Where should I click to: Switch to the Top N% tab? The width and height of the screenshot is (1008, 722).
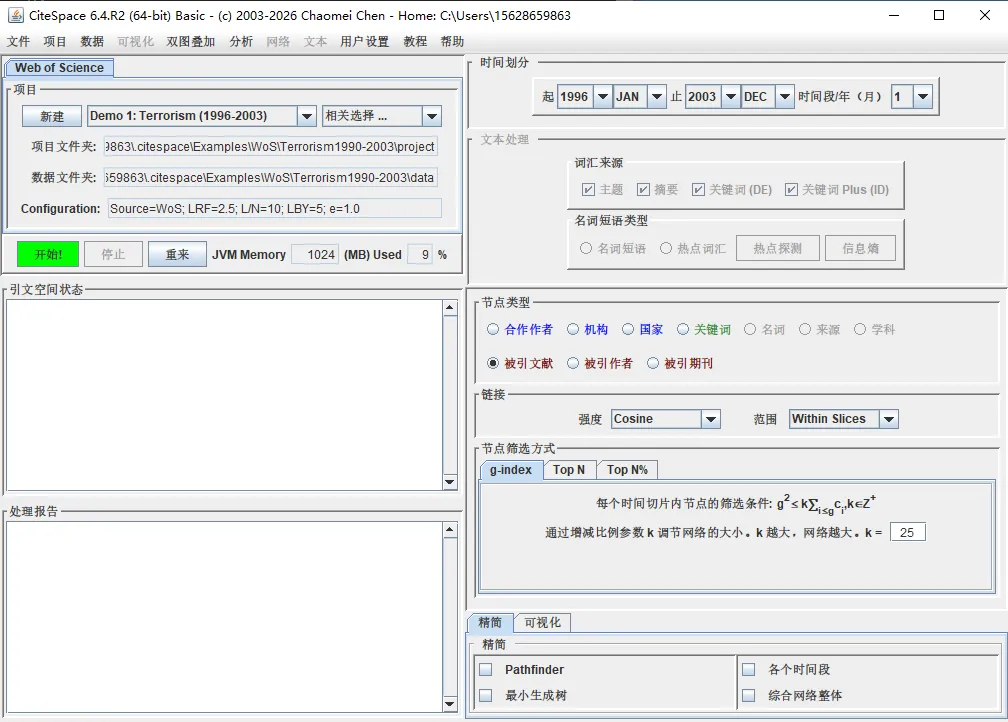tap(627, 470)
